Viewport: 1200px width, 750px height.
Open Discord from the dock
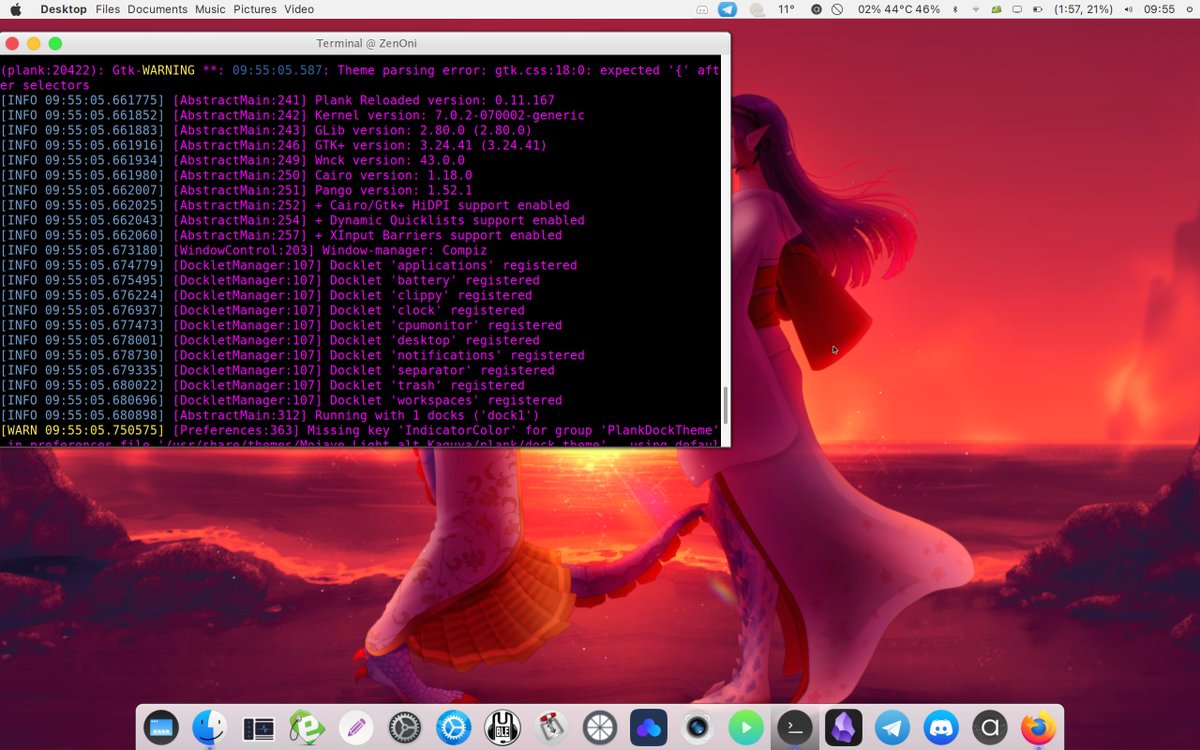coord(941,727)
